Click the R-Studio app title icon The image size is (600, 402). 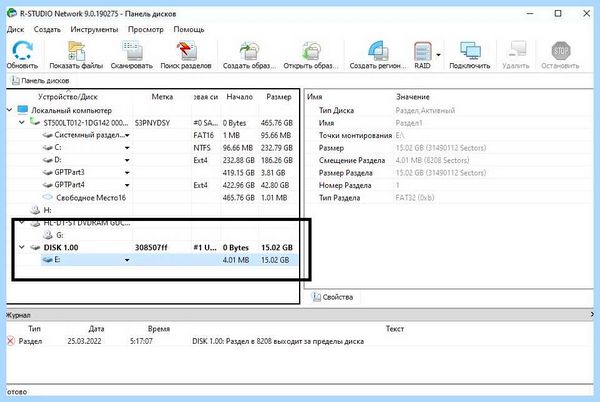[12, 13]
